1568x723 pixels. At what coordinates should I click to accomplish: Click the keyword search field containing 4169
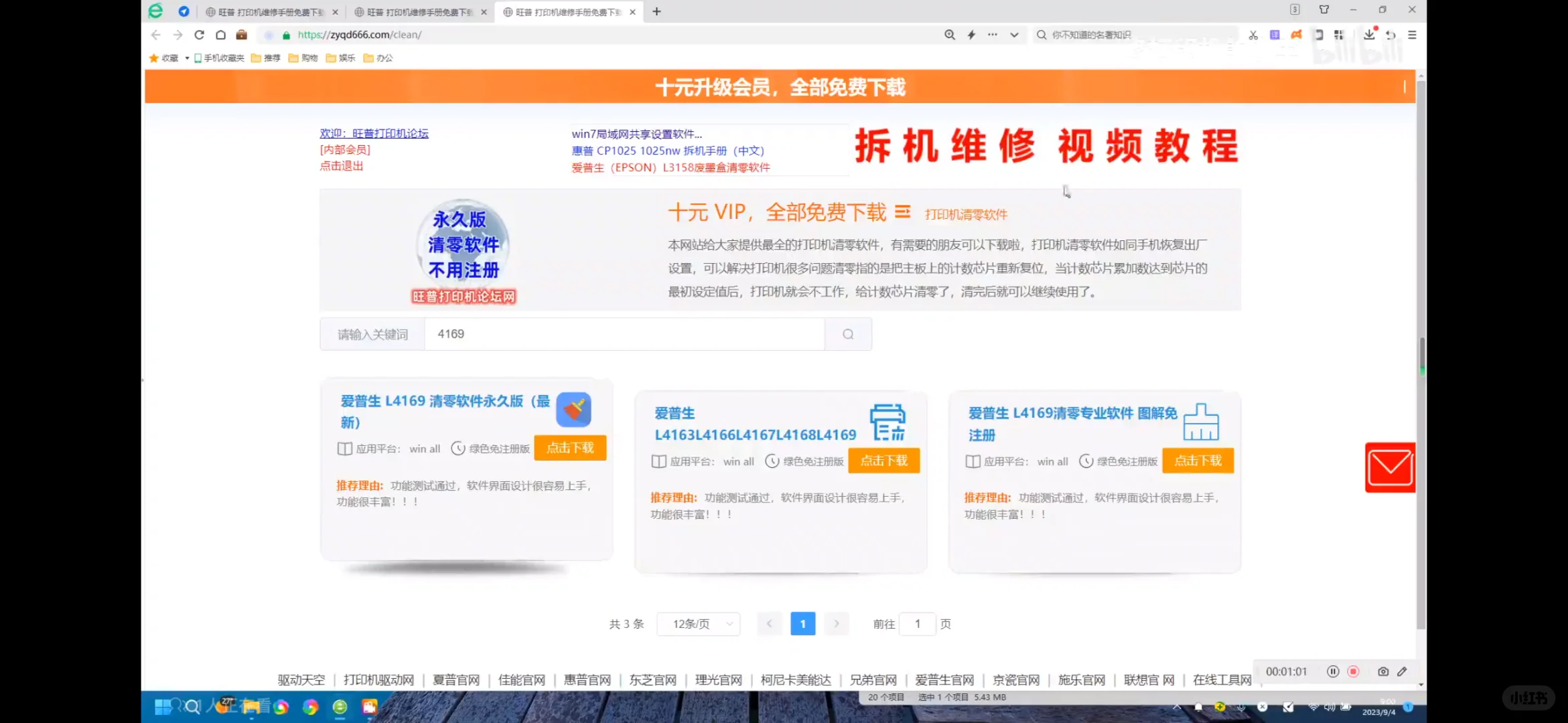(623, 333)
